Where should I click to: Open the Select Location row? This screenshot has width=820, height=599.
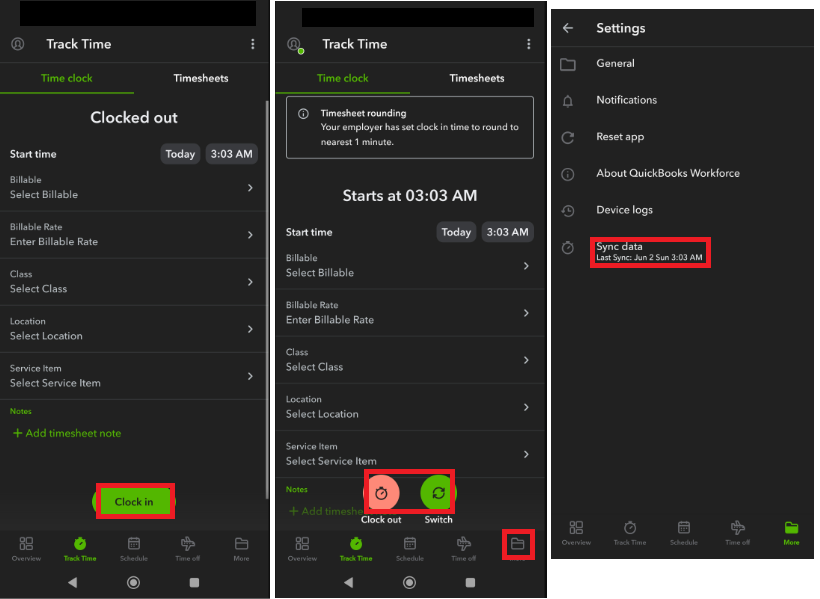click(x=134, y=328)
